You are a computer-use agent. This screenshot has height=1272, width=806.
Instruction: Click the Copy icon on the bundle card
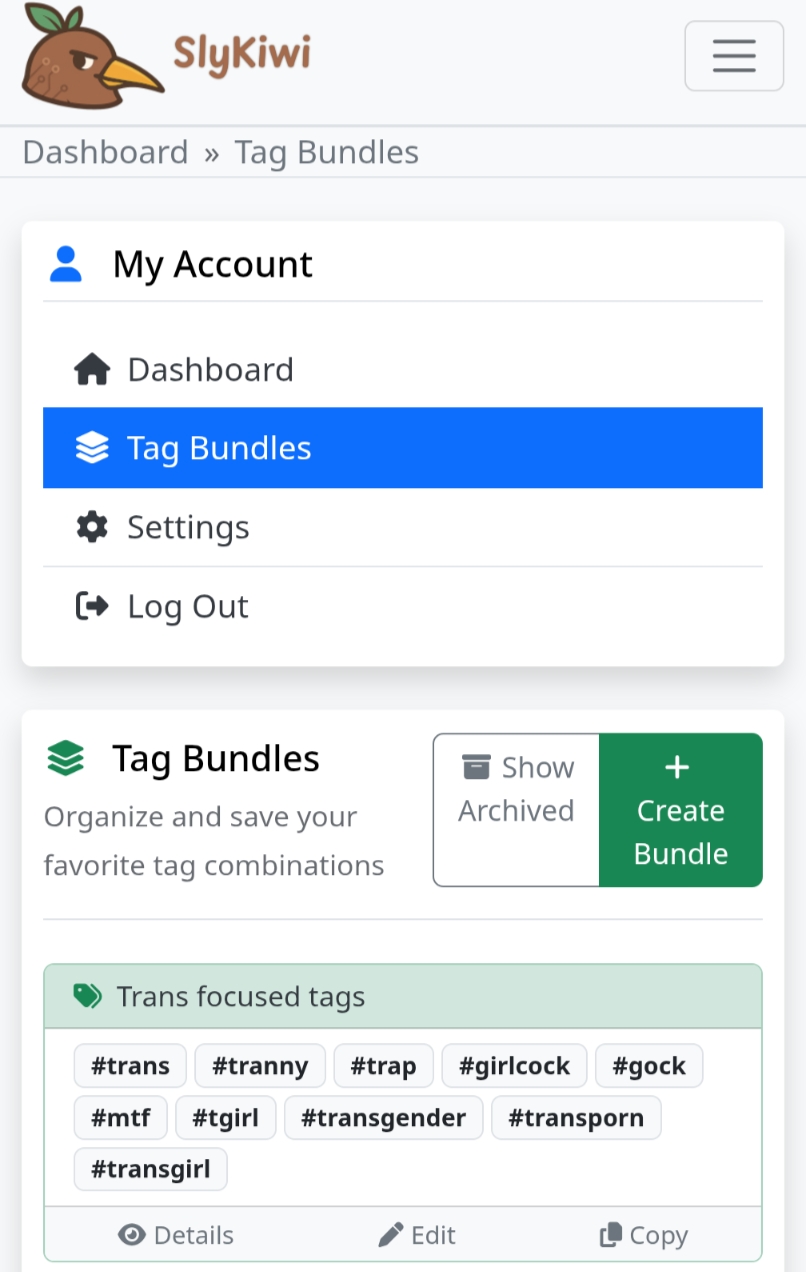[610, 1236]
